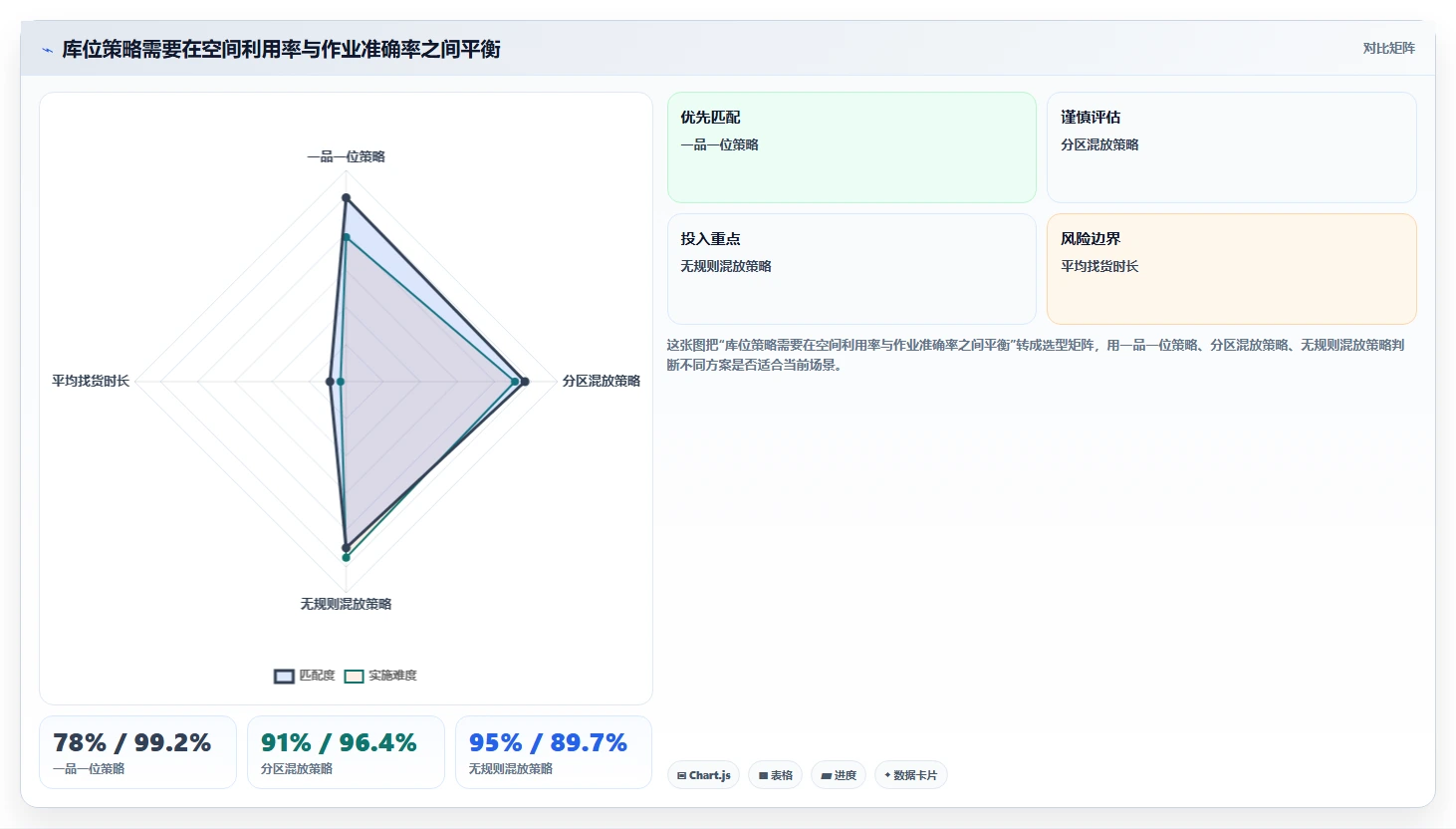Click the small icon before the slide title
Image resolution: width=1456 pixels, height=829 pixels.
(47, 50)
